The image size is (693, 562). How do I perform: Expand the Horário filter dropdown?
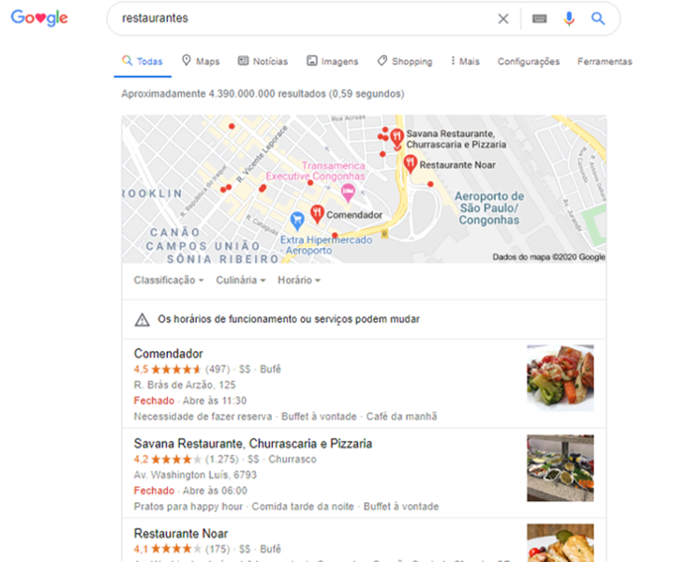pos(299,280)
